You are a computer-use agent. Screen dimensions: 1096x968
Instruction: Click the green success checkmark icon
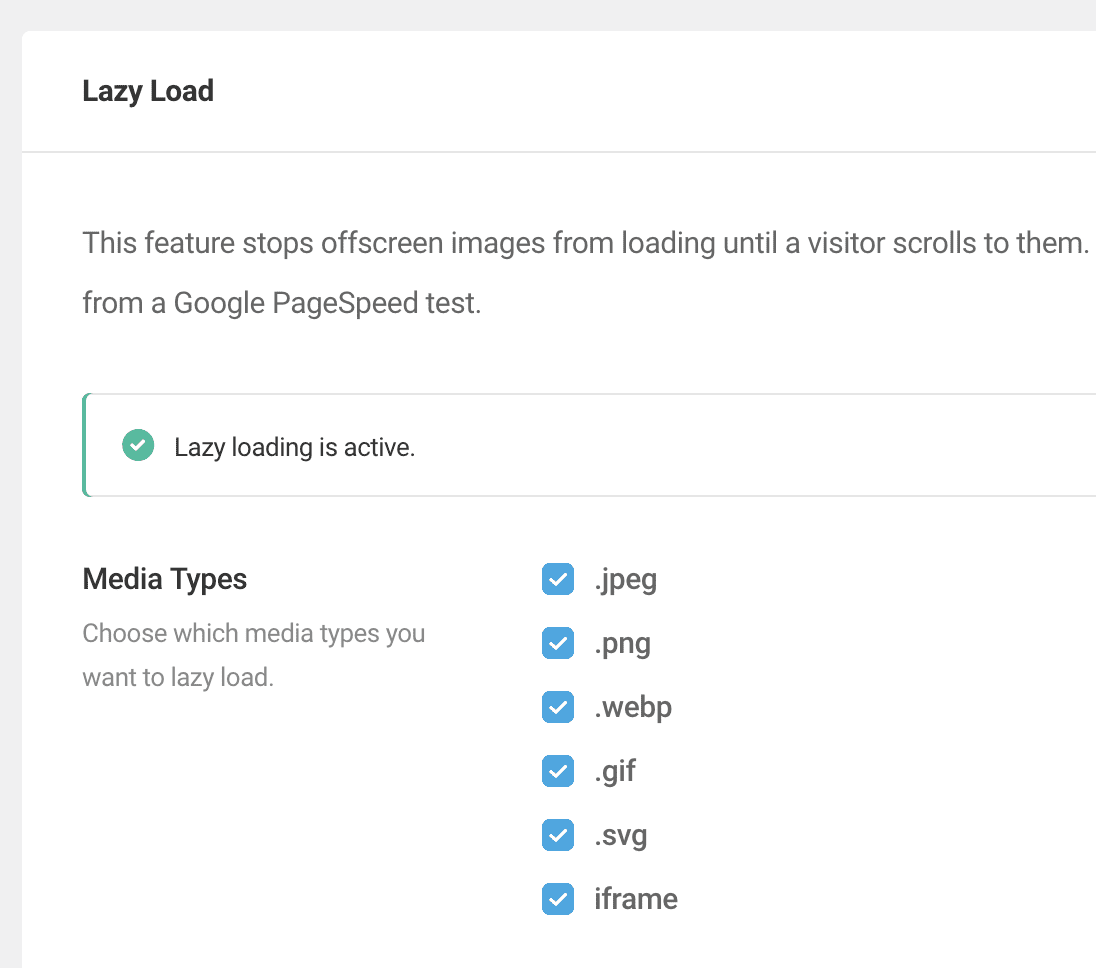(138, 446)
